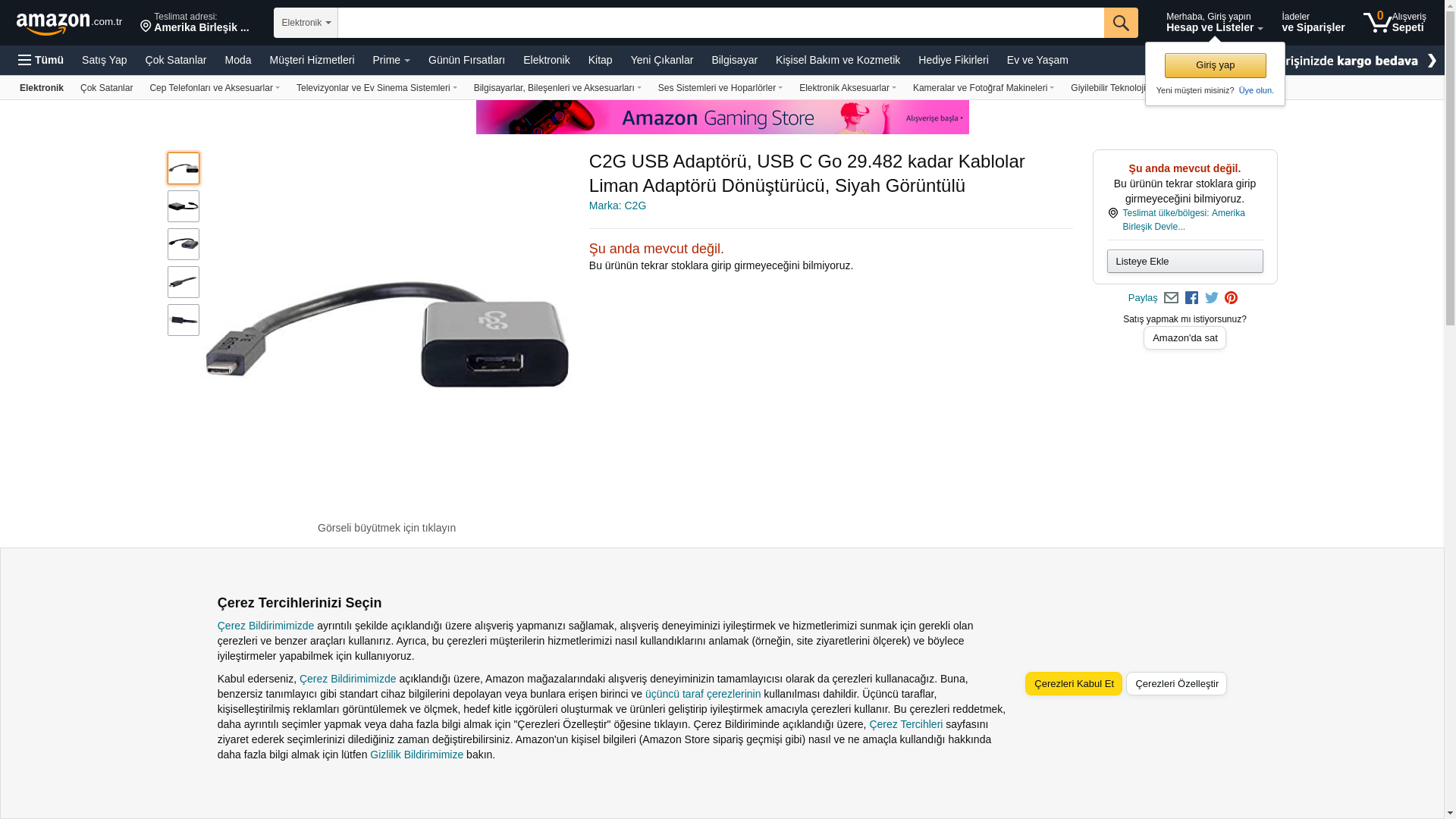This screenshot has width=1456, height=819.
Task: Open the Amazon.com.tr home logo
Action: [x=69, y=24]
